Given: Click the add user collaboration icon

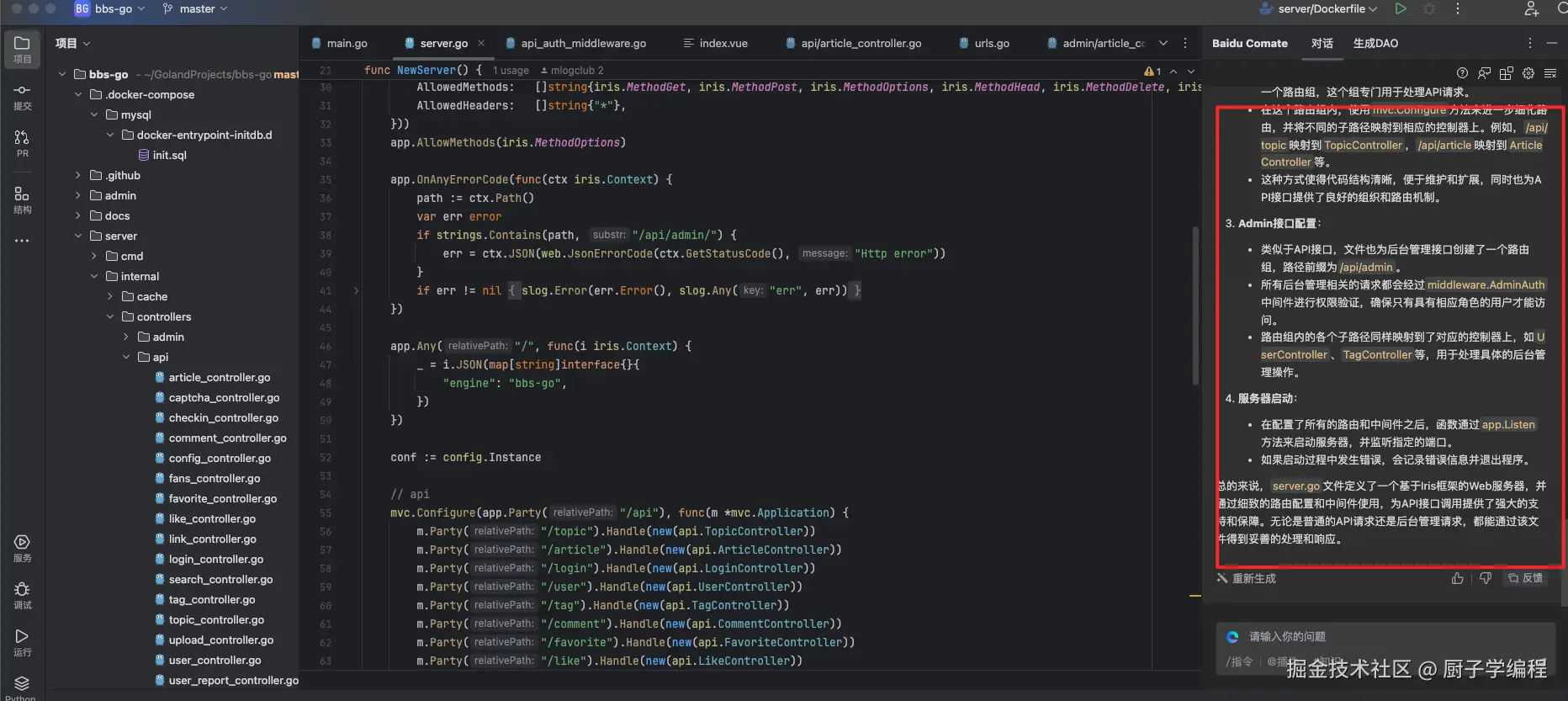Looking at the screenshot, I should (1532, 8).
